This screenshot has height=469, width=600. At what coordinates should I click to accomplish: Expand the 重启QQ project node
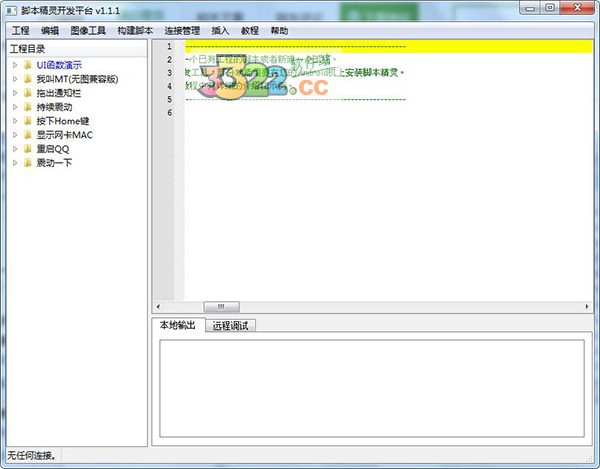pos(15,149)
